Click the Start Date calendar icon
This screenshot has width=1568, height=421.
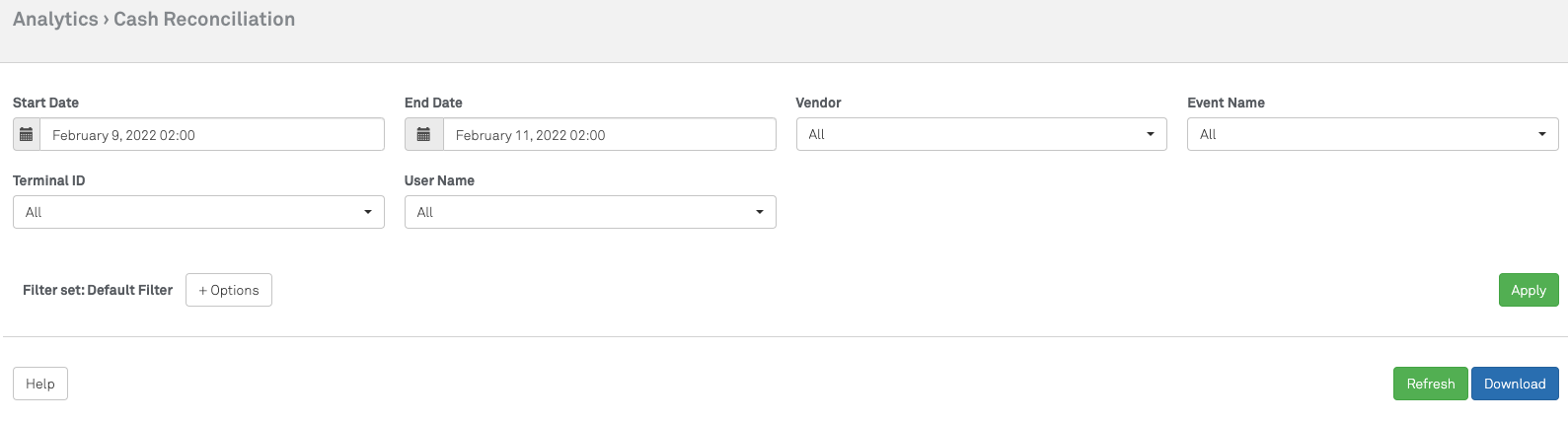point(27,135)
